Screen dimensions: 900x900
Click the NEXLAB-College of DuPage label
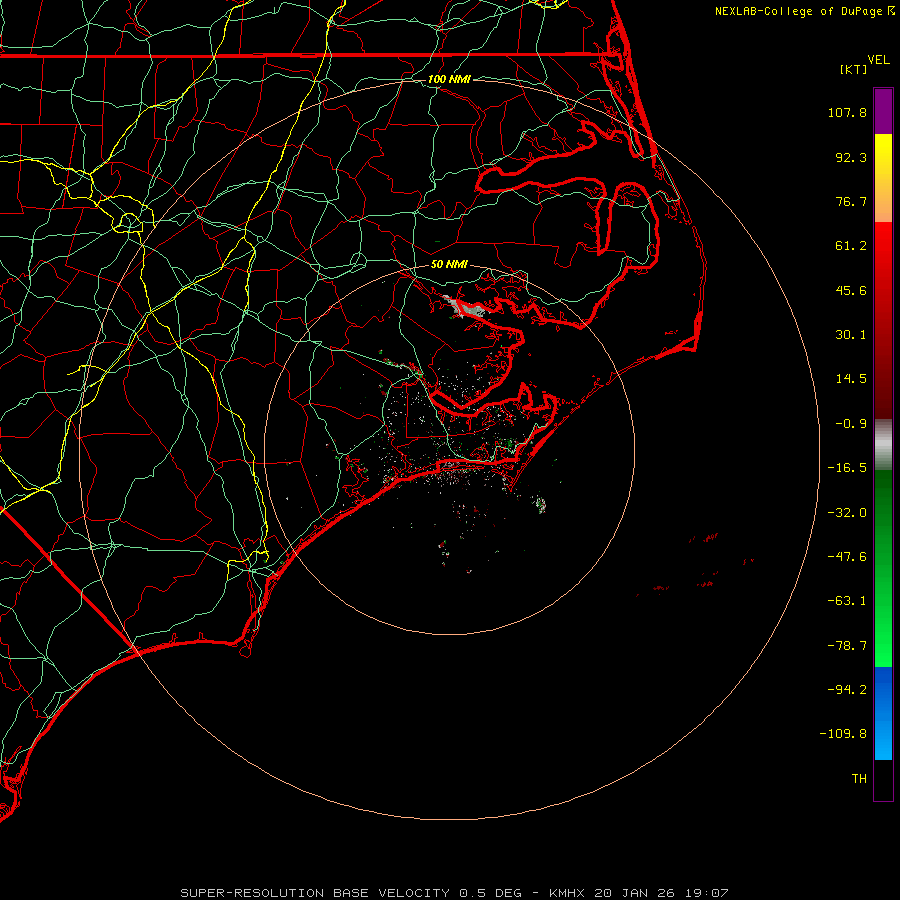pos(805,11)
